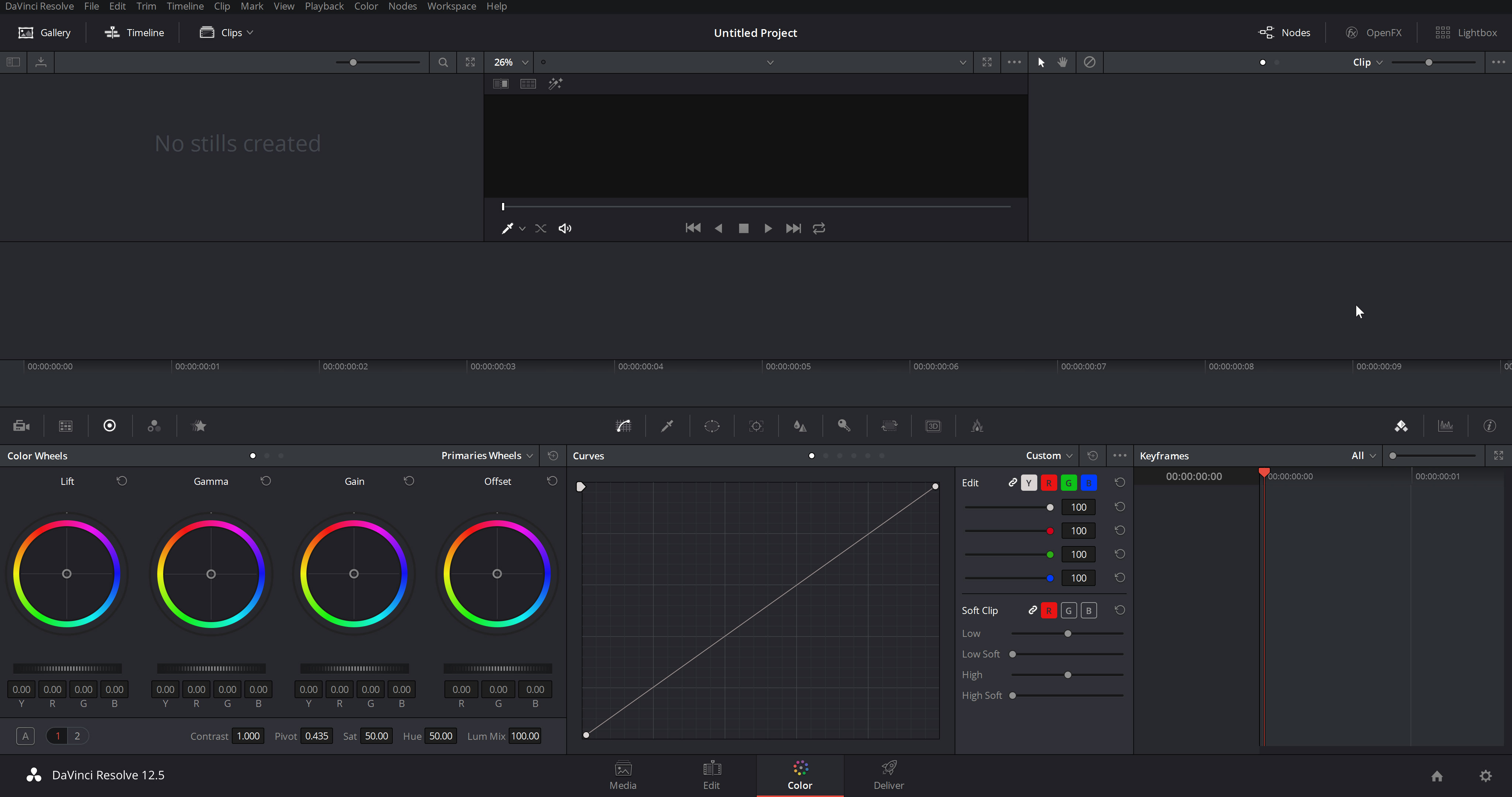
Task: Toggle Soft Clip green channel
Action: pyautogui.click(x=1069, y=610)
